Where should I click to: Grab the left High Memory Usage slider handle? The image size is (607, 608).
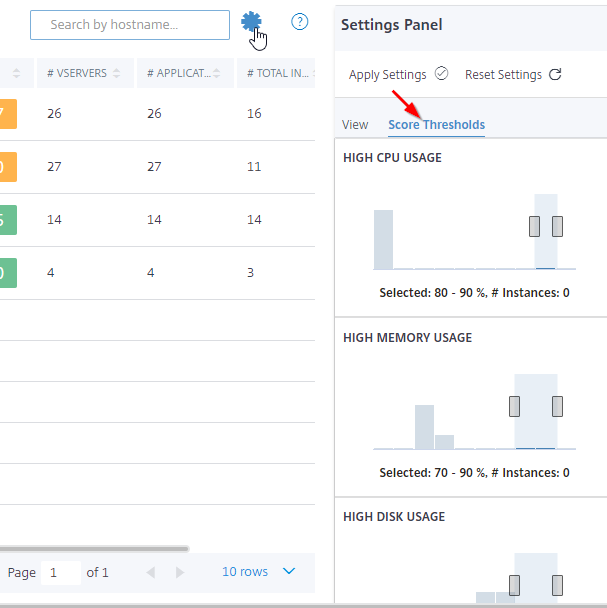click(x=514, y=406)
